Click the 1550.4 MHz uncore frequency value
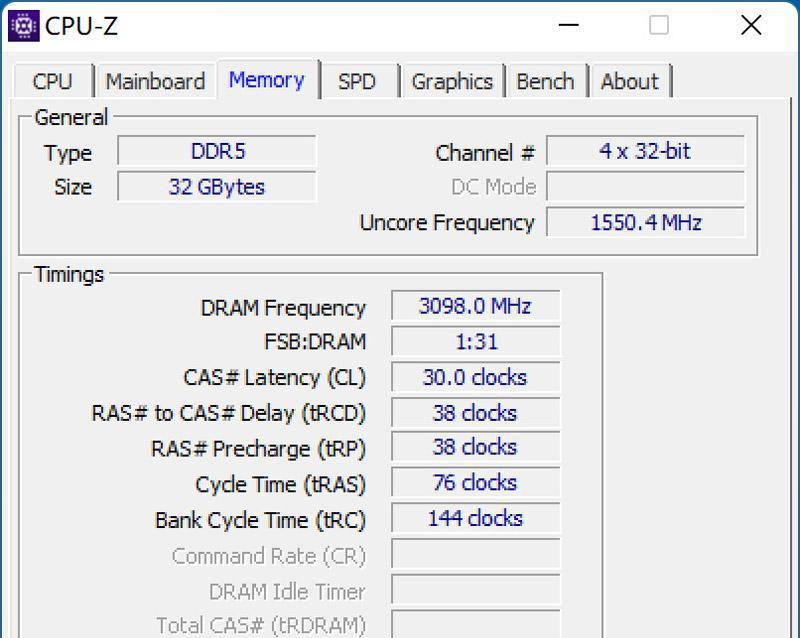 [645, 223]
